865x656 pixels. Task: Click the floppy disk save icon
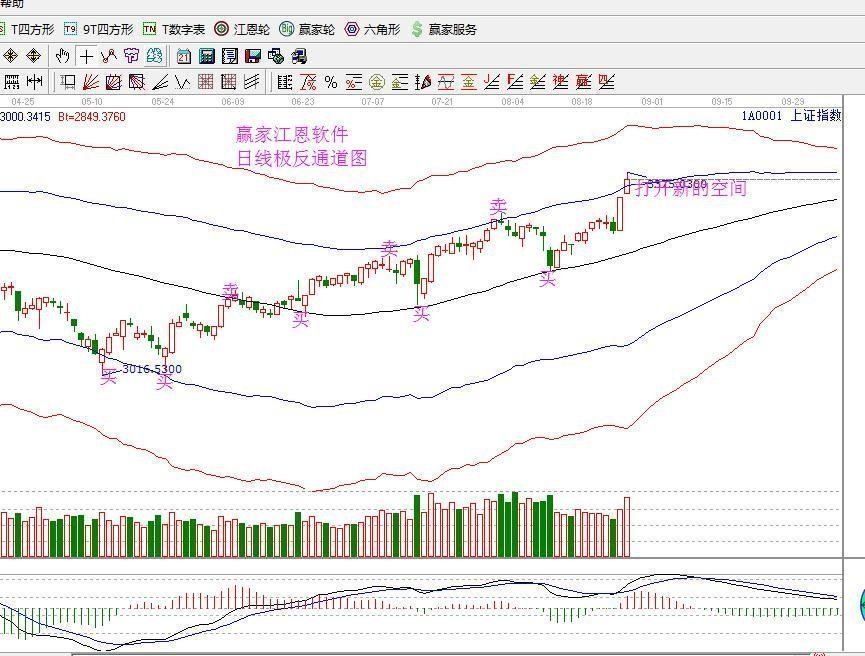coord(253,56)
